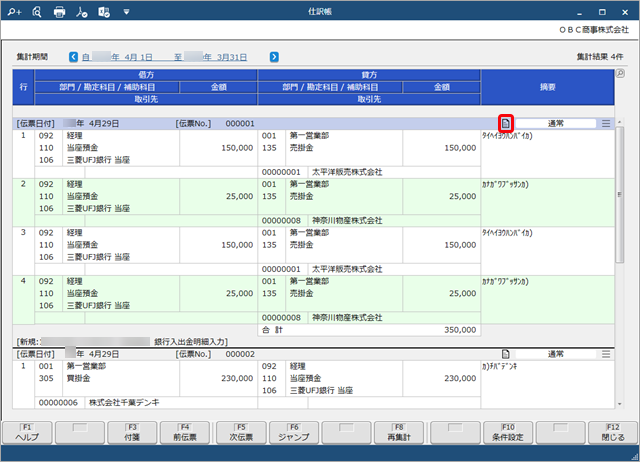Click the F6 ジャンプ button

click(294, 433)
